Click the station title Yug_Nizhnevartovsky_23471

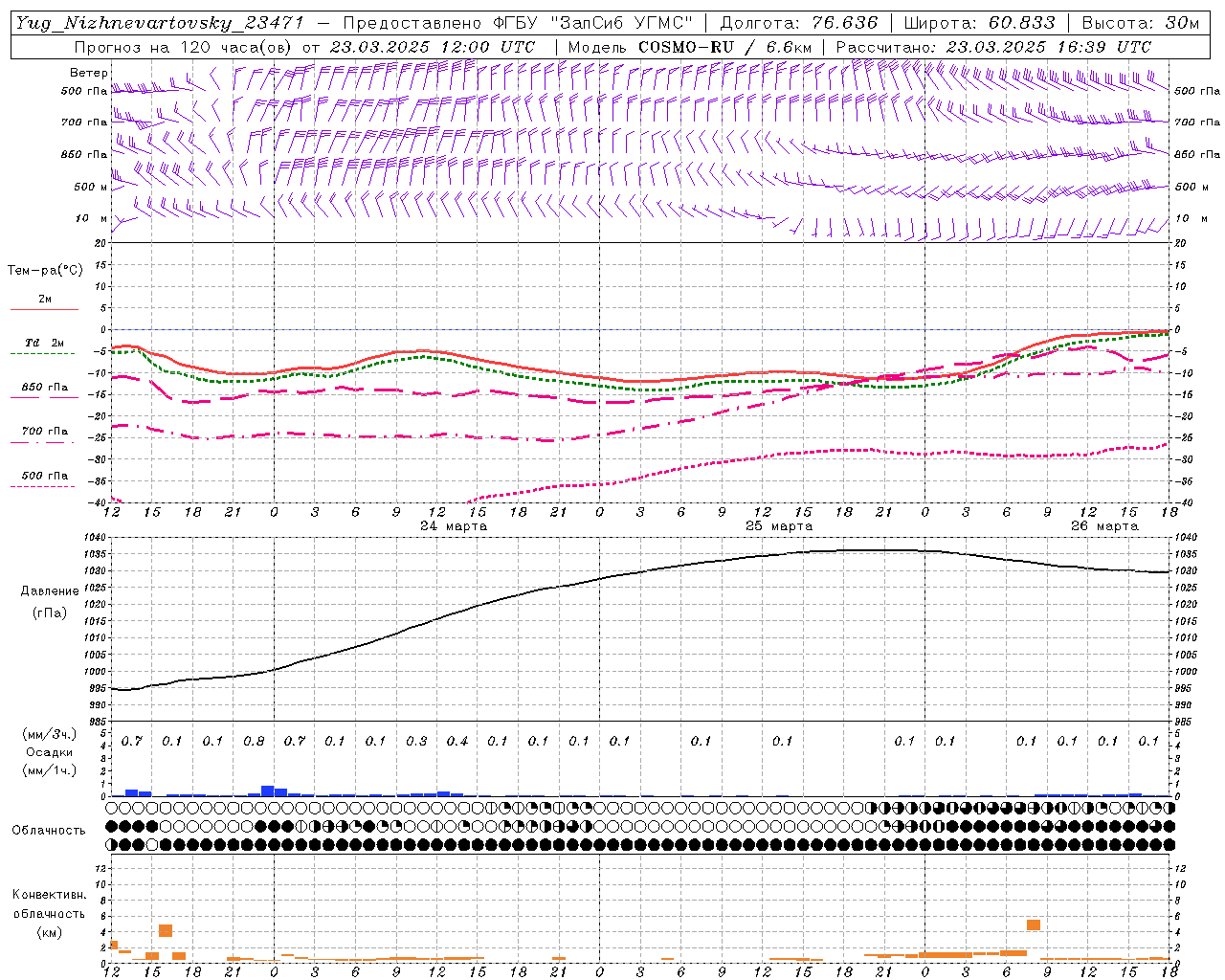(x=161, y=23)
